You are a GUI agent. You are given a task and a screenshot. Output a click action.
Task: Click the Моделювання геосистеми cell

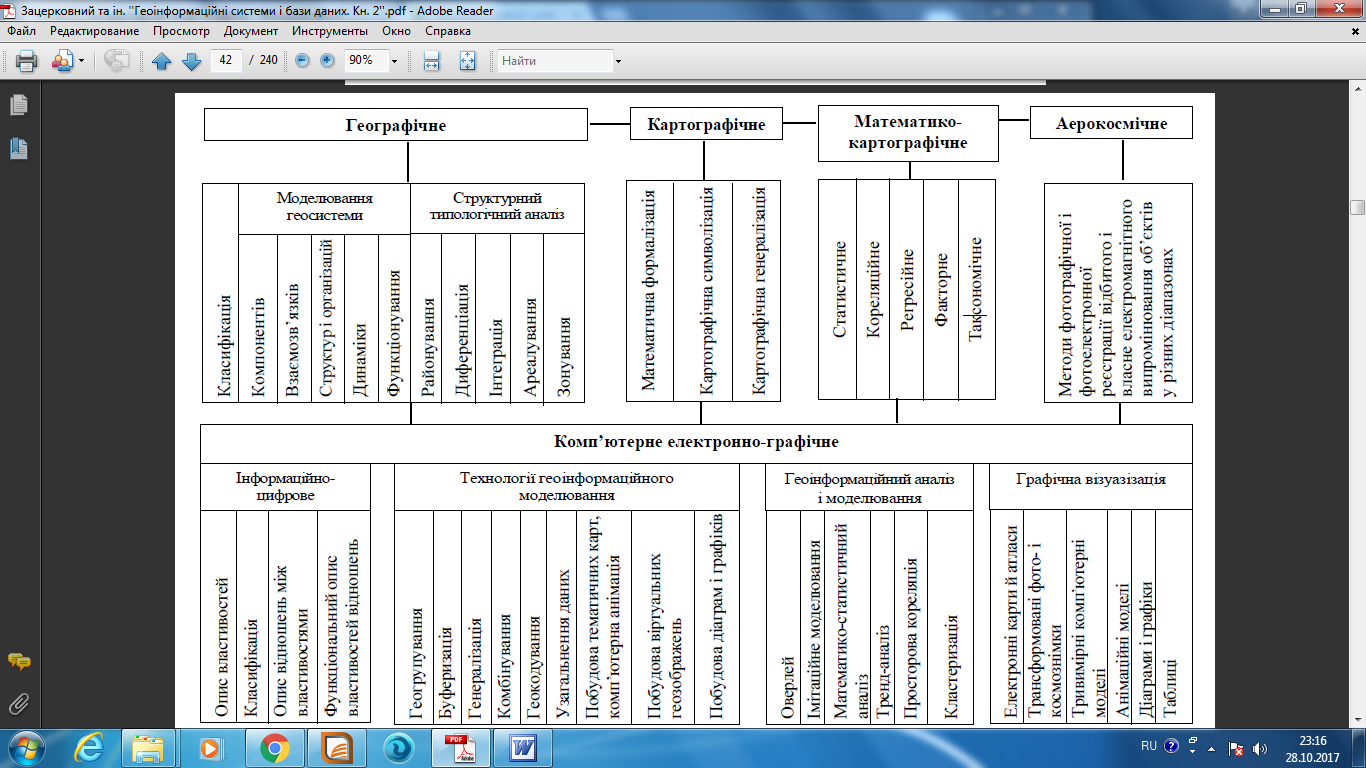click(325, 207)
